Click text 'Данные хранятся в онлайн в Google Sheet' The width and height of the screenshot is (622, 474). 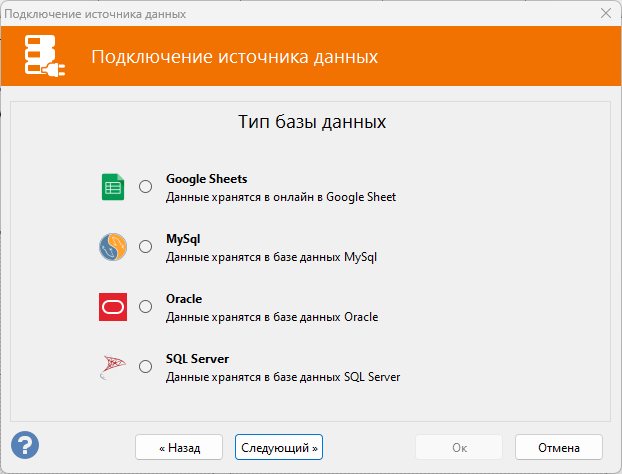coord(281,197)
